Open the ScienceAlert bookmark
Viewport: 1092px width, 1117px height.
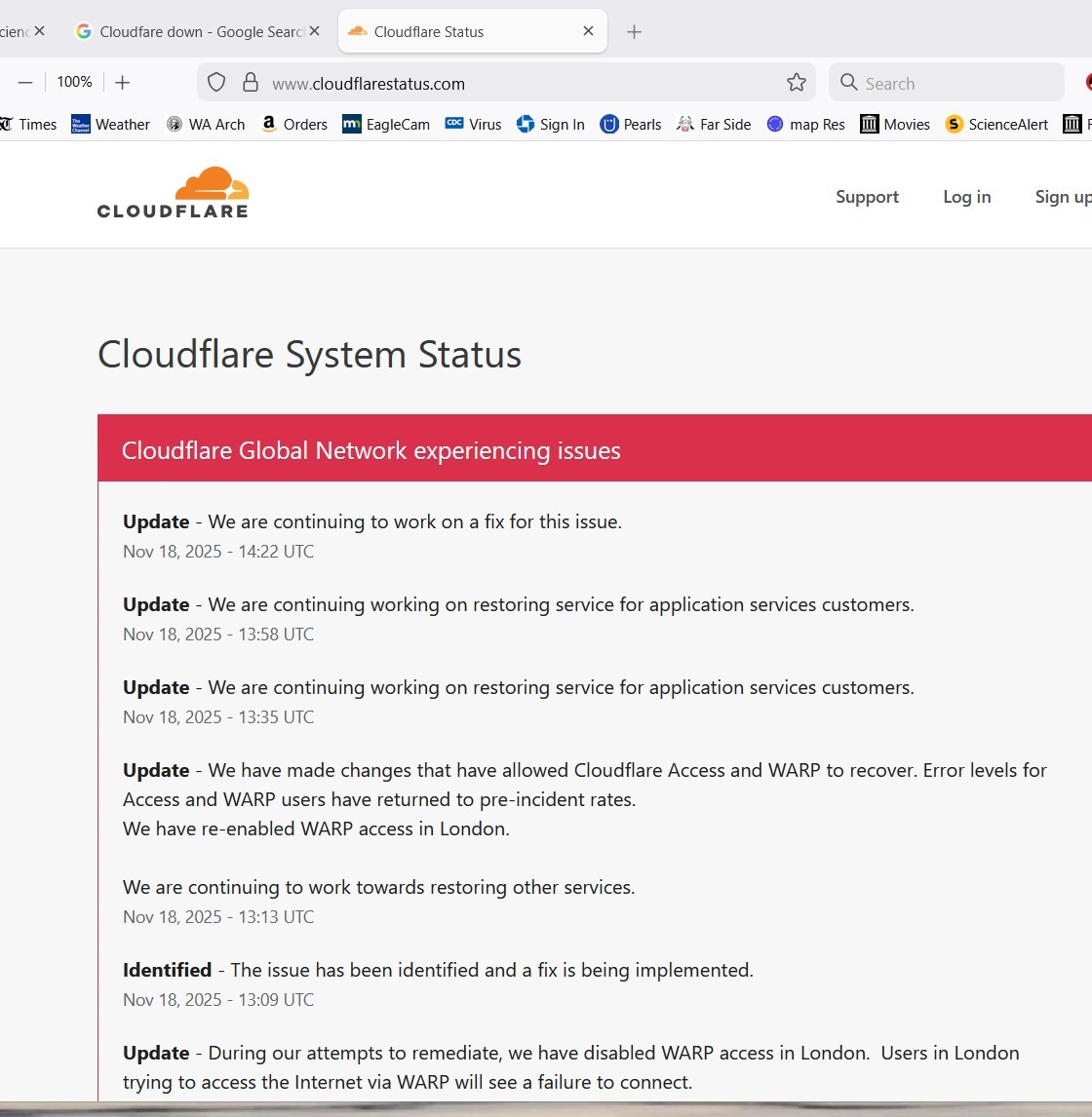[x=996, y=124]
